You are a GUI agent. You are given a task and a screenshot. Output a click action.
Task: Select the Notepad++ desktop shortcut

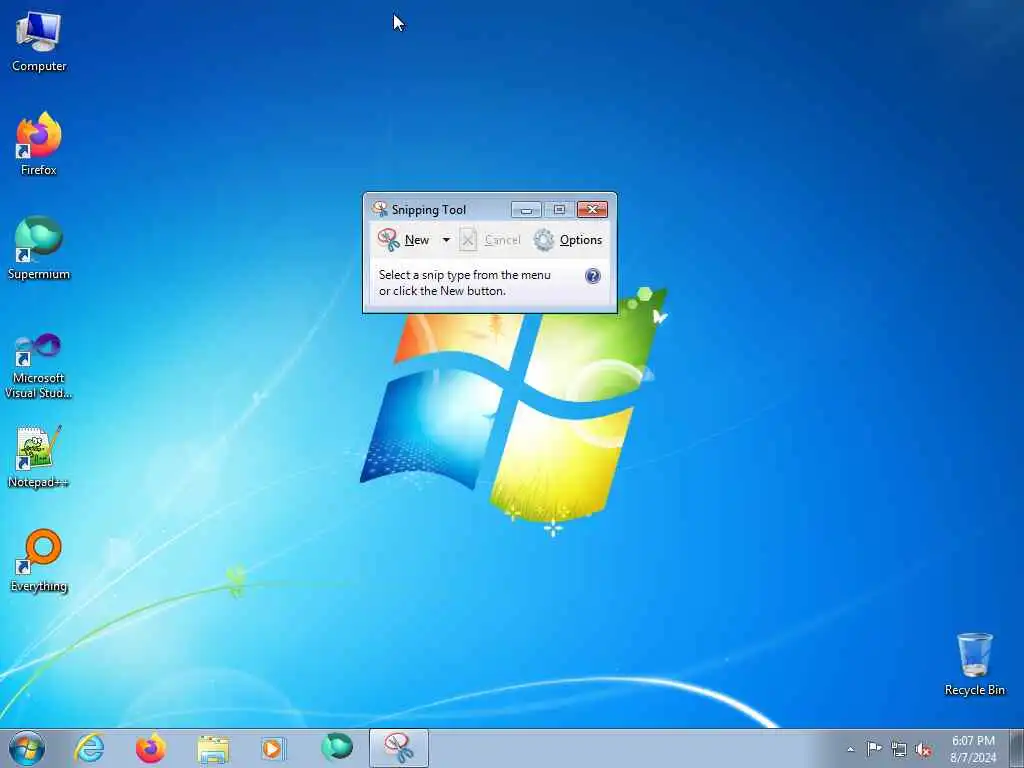39,457
